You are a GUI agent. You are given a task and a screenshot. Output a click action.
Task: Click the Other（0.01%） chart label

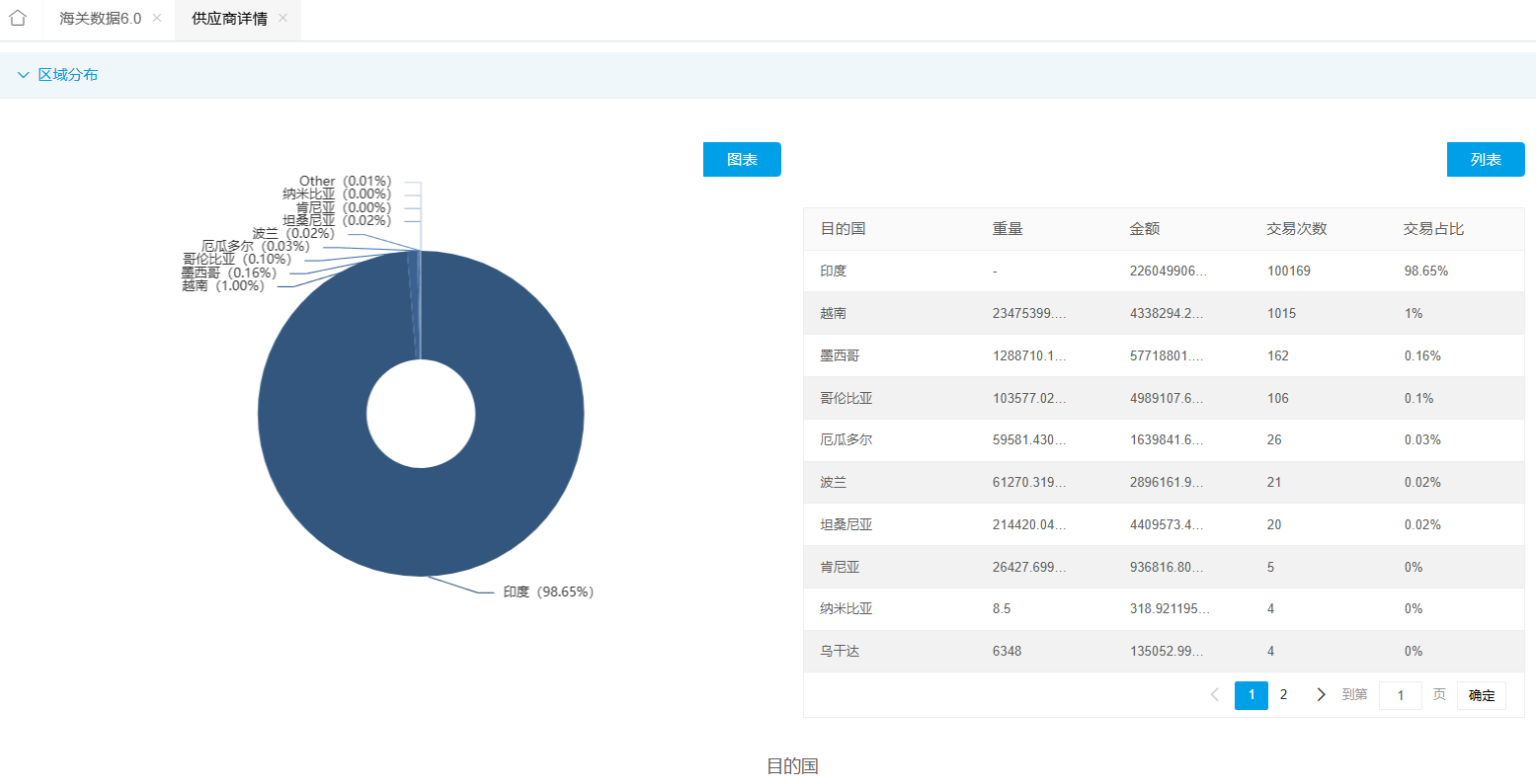(345, 181)
